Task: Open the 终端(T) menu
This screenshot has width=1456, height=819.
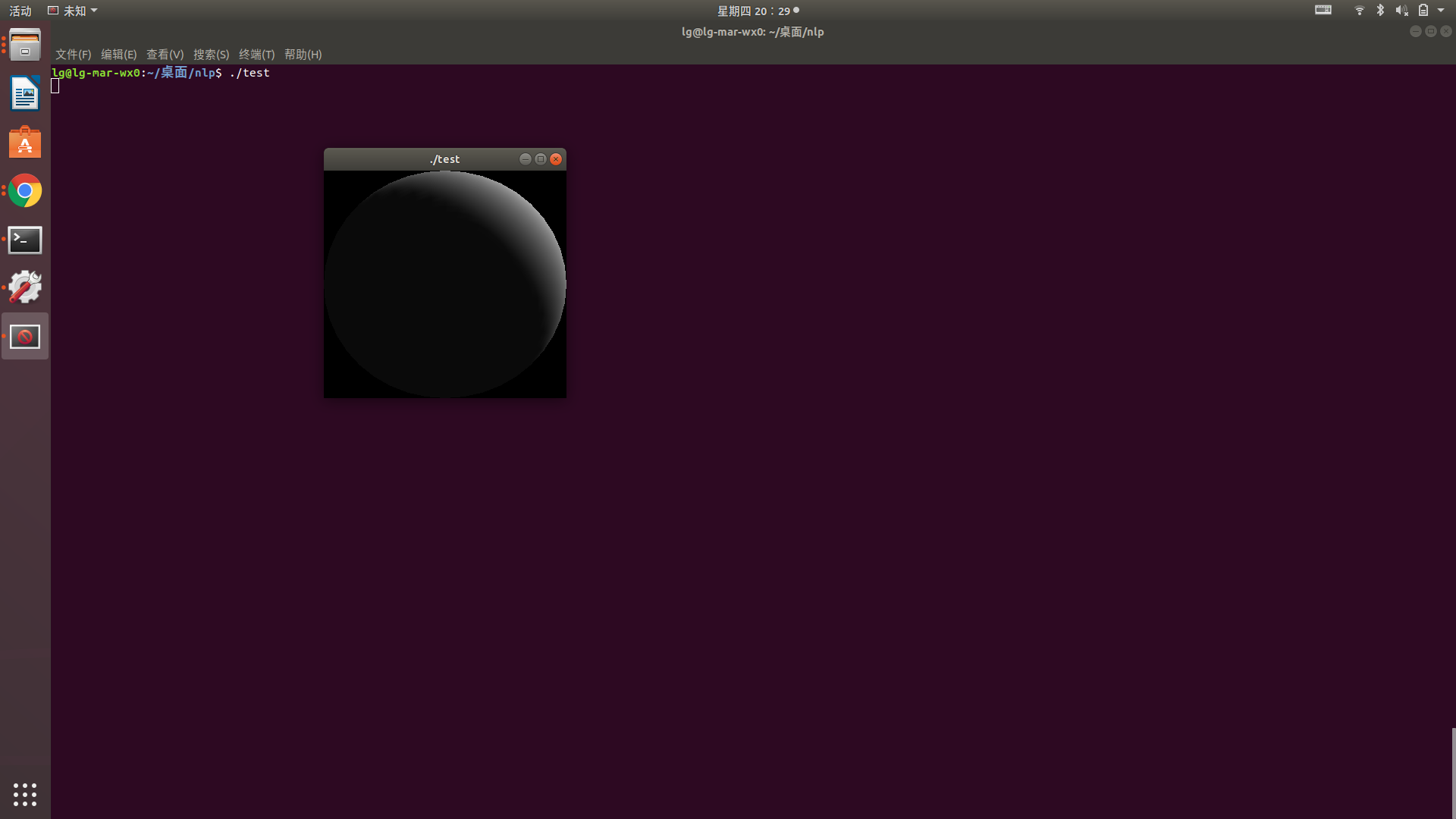Action: (x=256, y=55)
